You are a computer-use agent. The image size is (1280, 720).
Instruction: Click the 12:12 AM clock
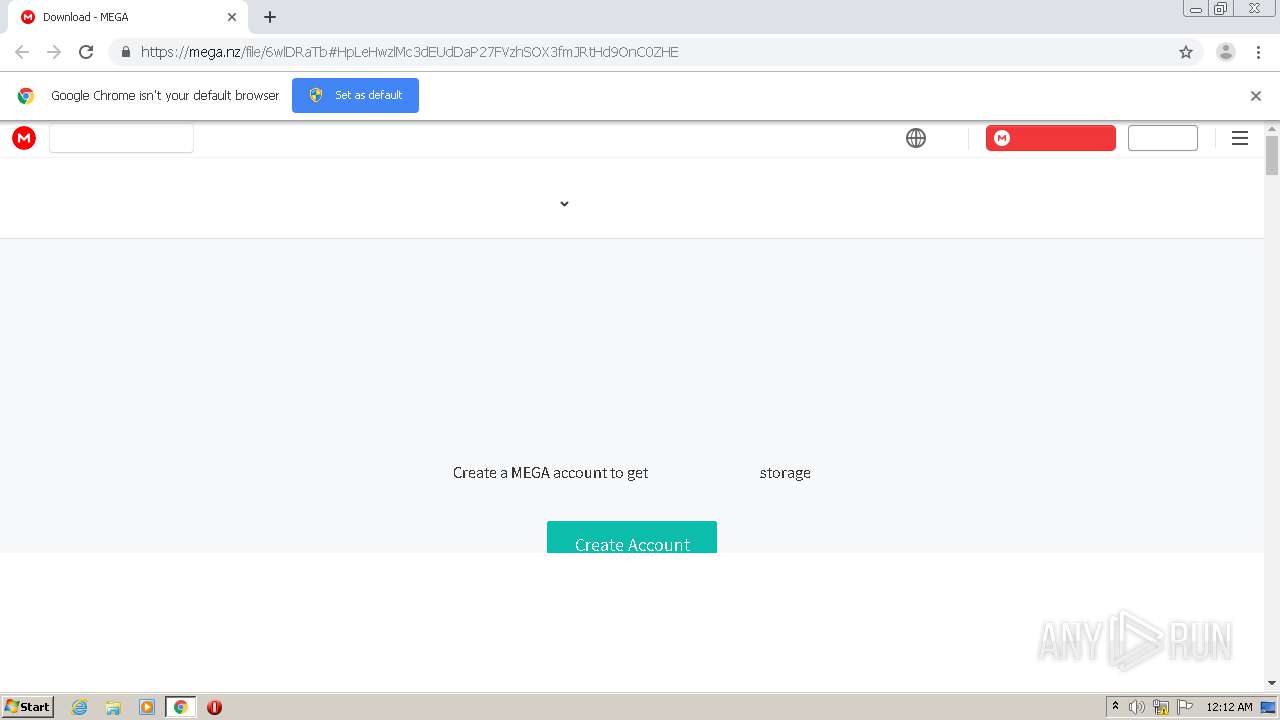(1229, 707)
